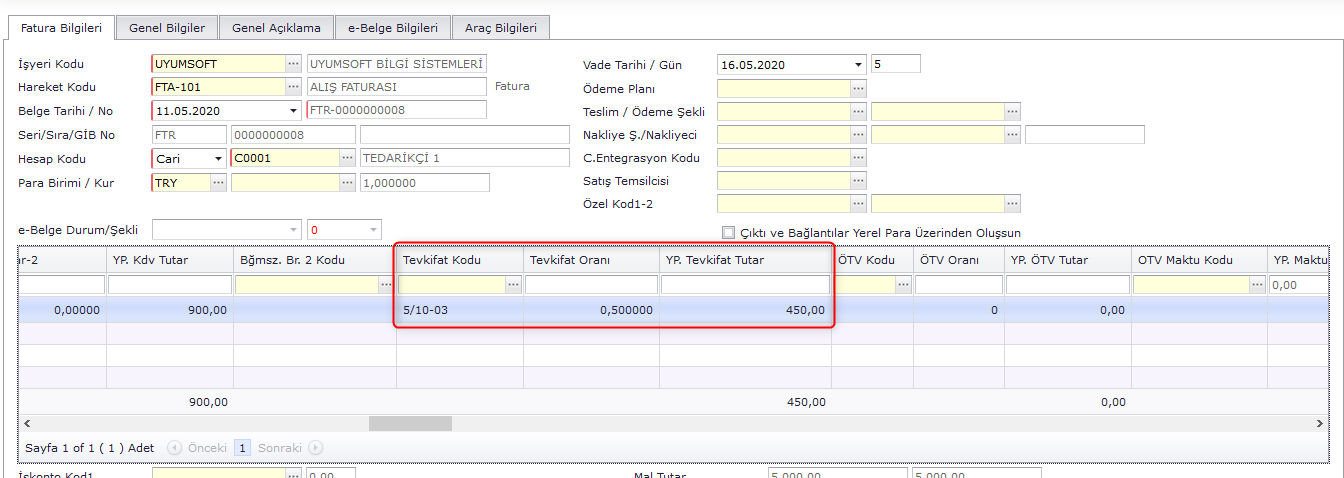
Task: Open Ödeme Planı lookup button
Action: point(858,88)
